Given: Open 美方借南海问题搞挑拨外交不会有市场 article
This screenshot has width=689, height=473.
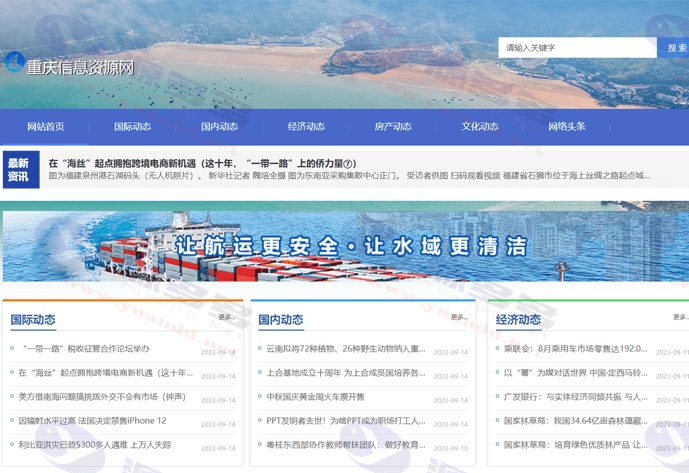Looking at the screenshot, I should pyautogui.click(x=102, y=397).
